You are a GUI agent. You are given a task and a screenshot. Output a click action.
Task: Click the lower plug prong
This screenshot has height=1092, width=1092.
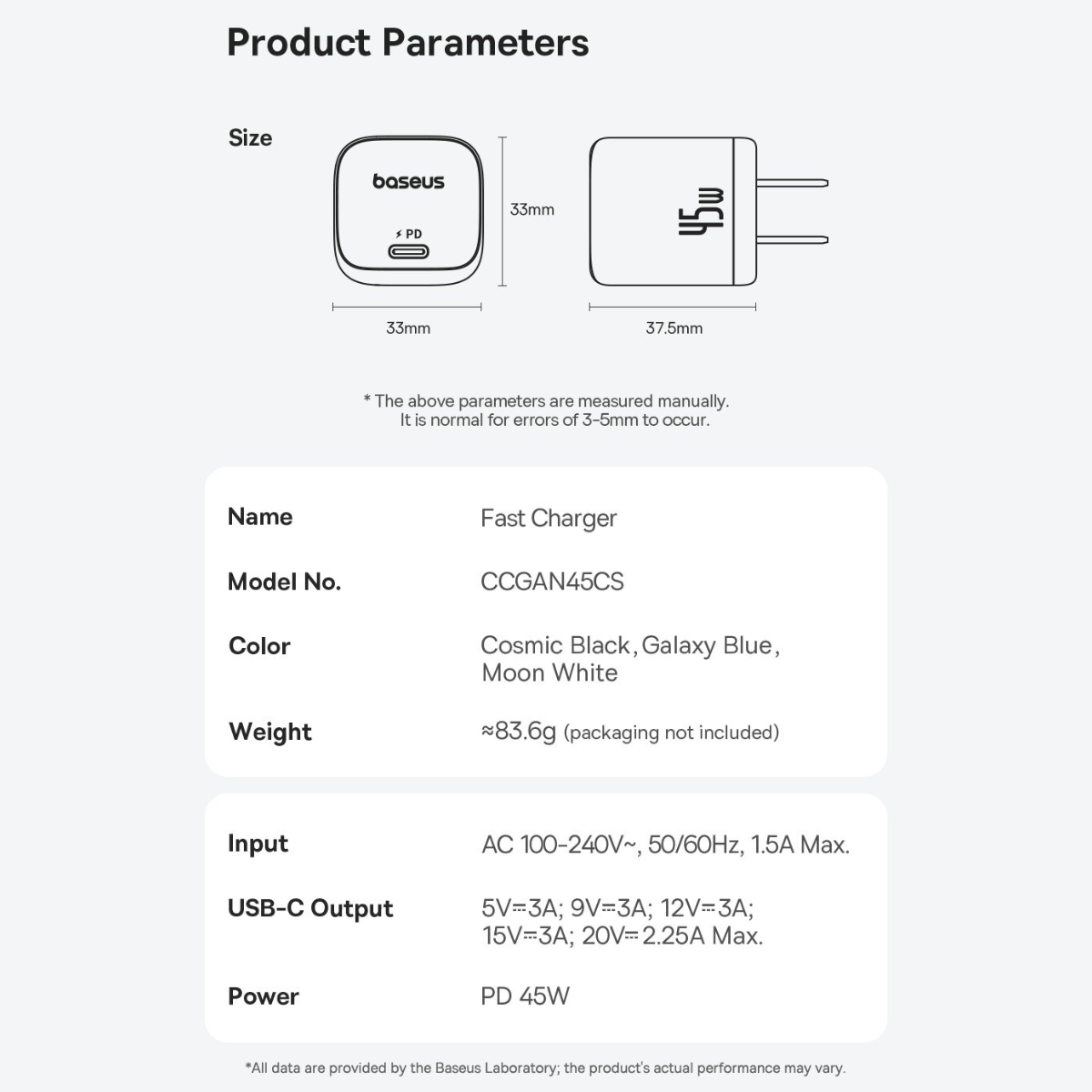(x=792, y=241)
